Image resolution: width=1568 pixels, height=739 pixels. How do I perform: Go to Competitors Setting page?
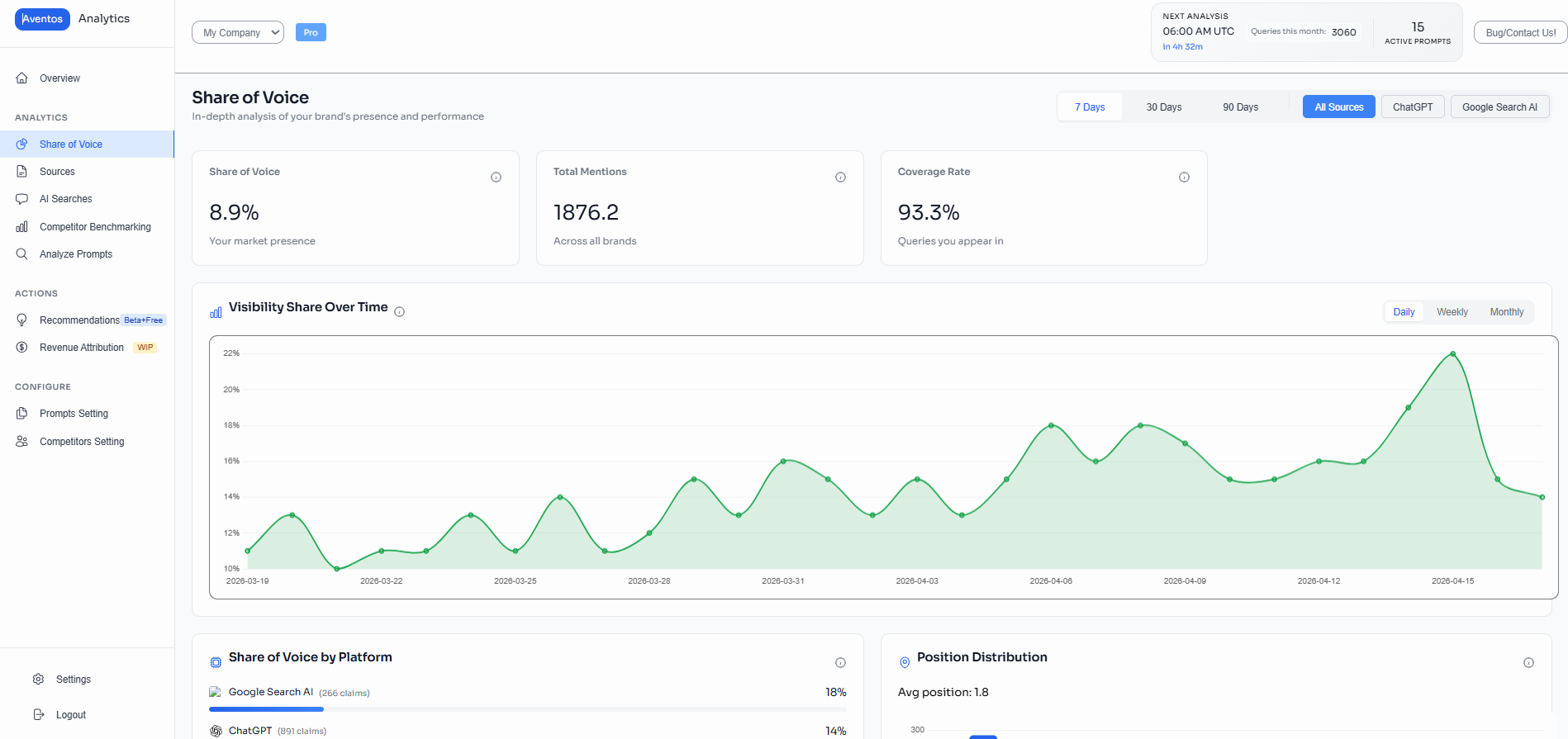point(82,442)
